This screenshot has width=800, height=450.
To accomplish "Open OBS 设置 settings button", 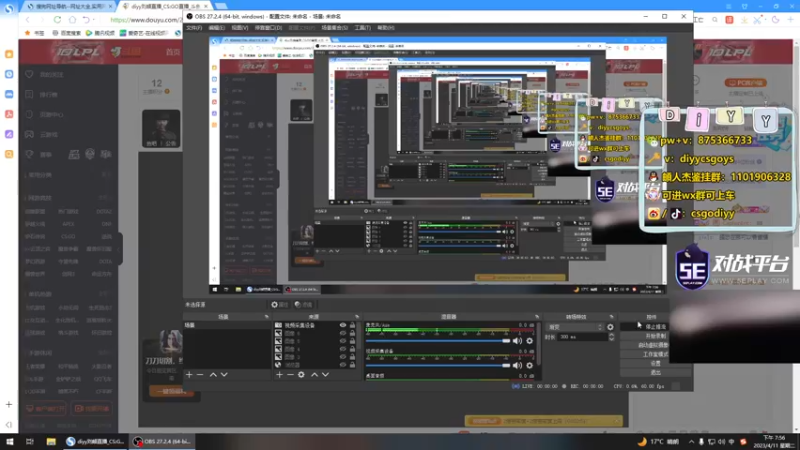I will tap(655, 363).
